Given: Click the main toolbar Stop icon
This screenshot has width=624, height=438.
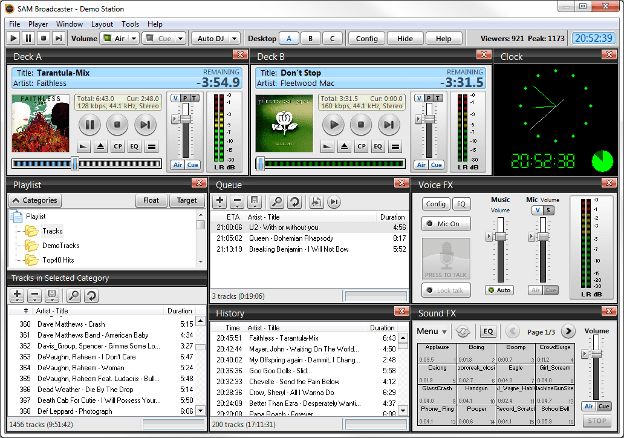Looking at the screenshot, I should 43,38.
